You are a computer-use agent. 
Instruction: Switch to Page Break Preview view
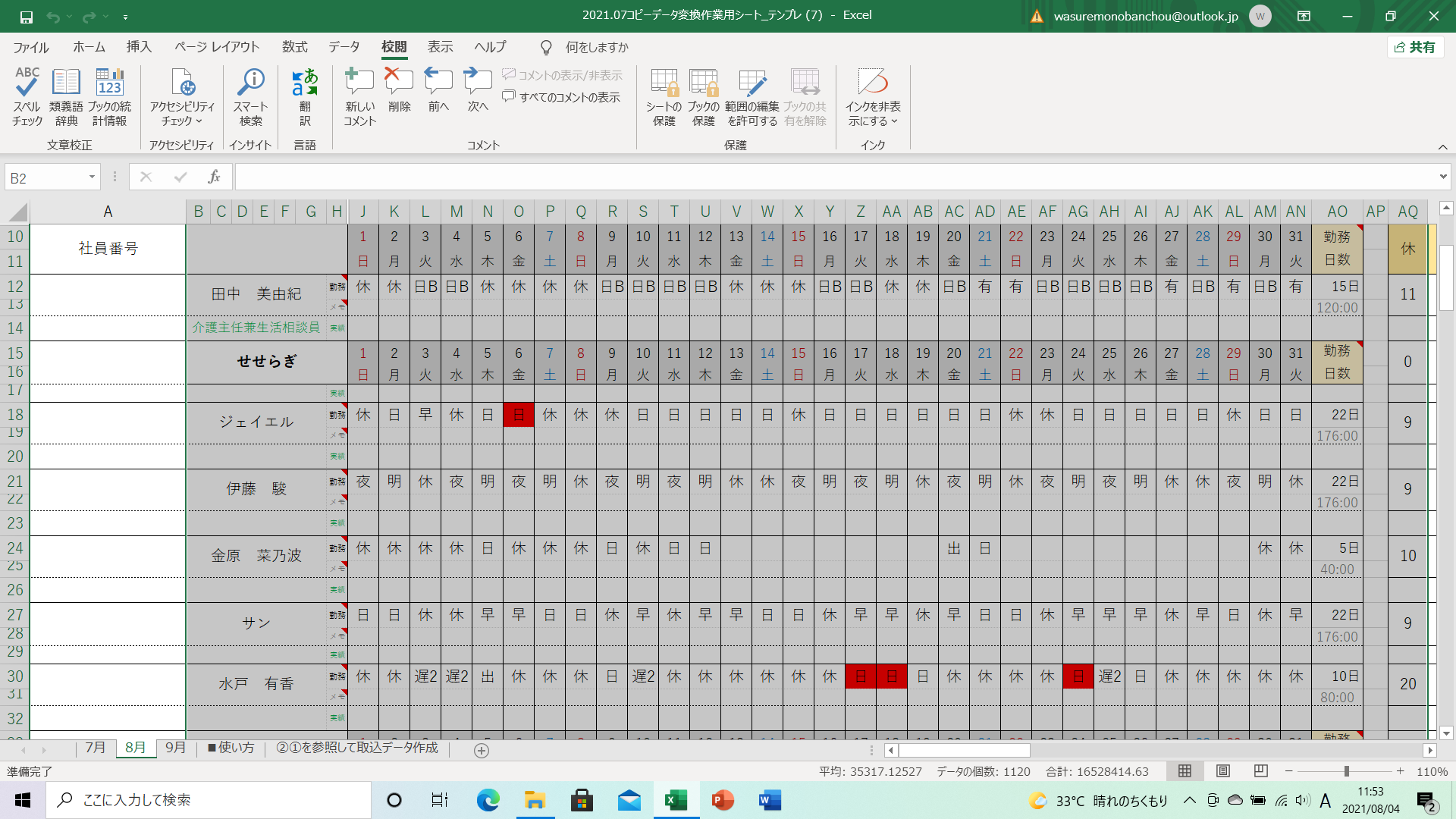1260,771
